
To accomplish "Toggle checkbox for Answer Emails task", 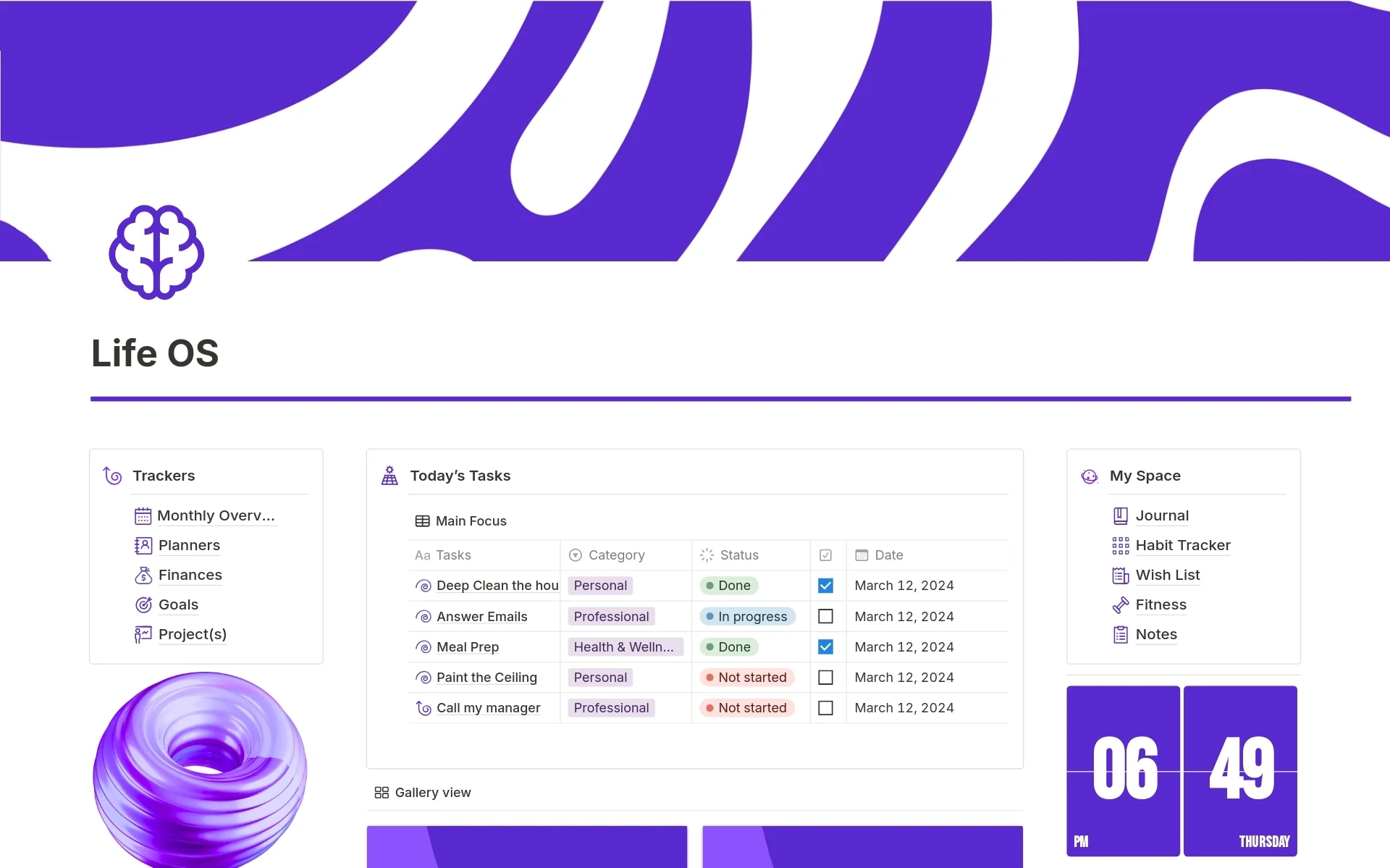I will pos(826,616).
